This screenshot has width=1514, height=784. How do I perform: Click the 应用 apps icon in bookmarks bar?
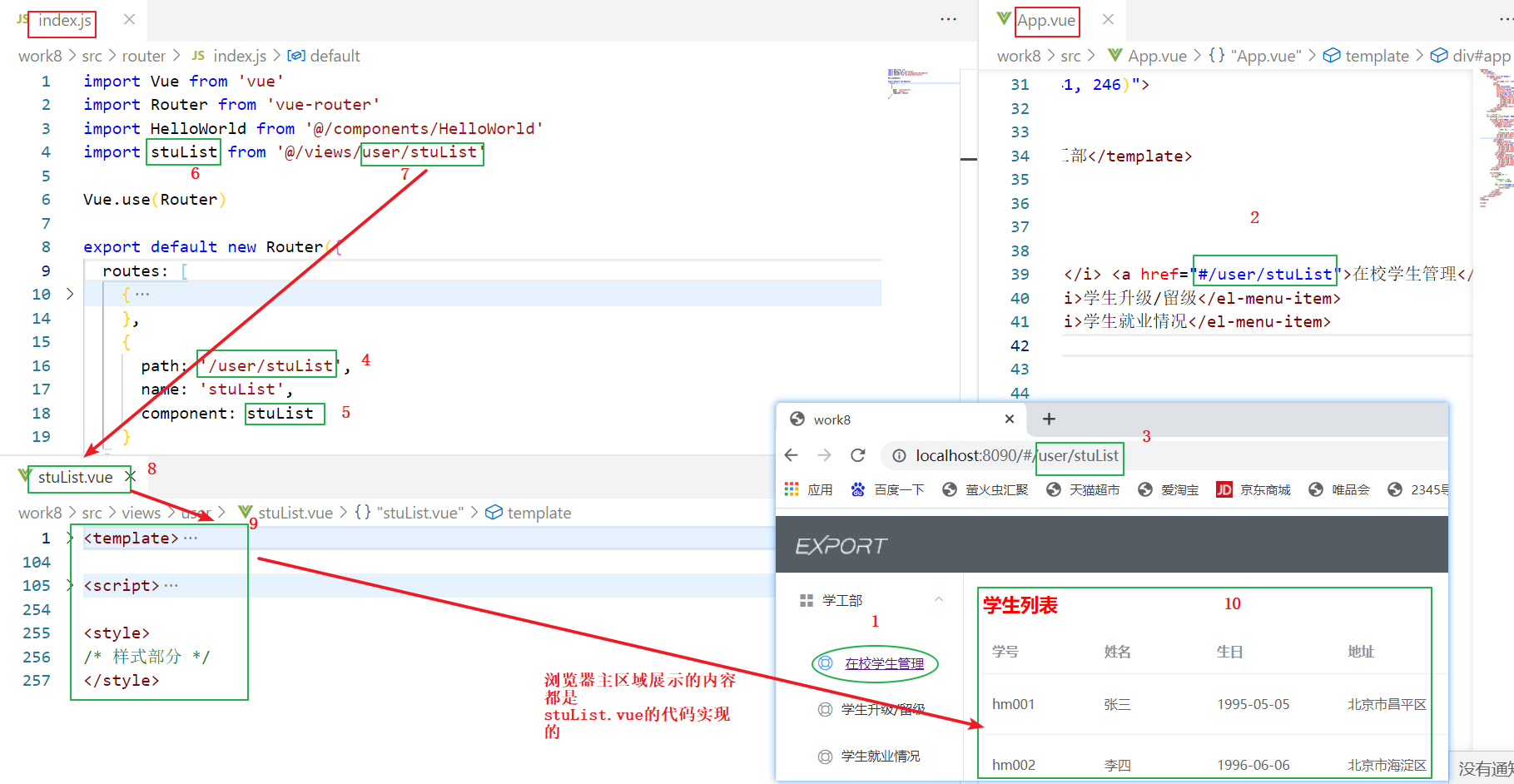[792, 489]
